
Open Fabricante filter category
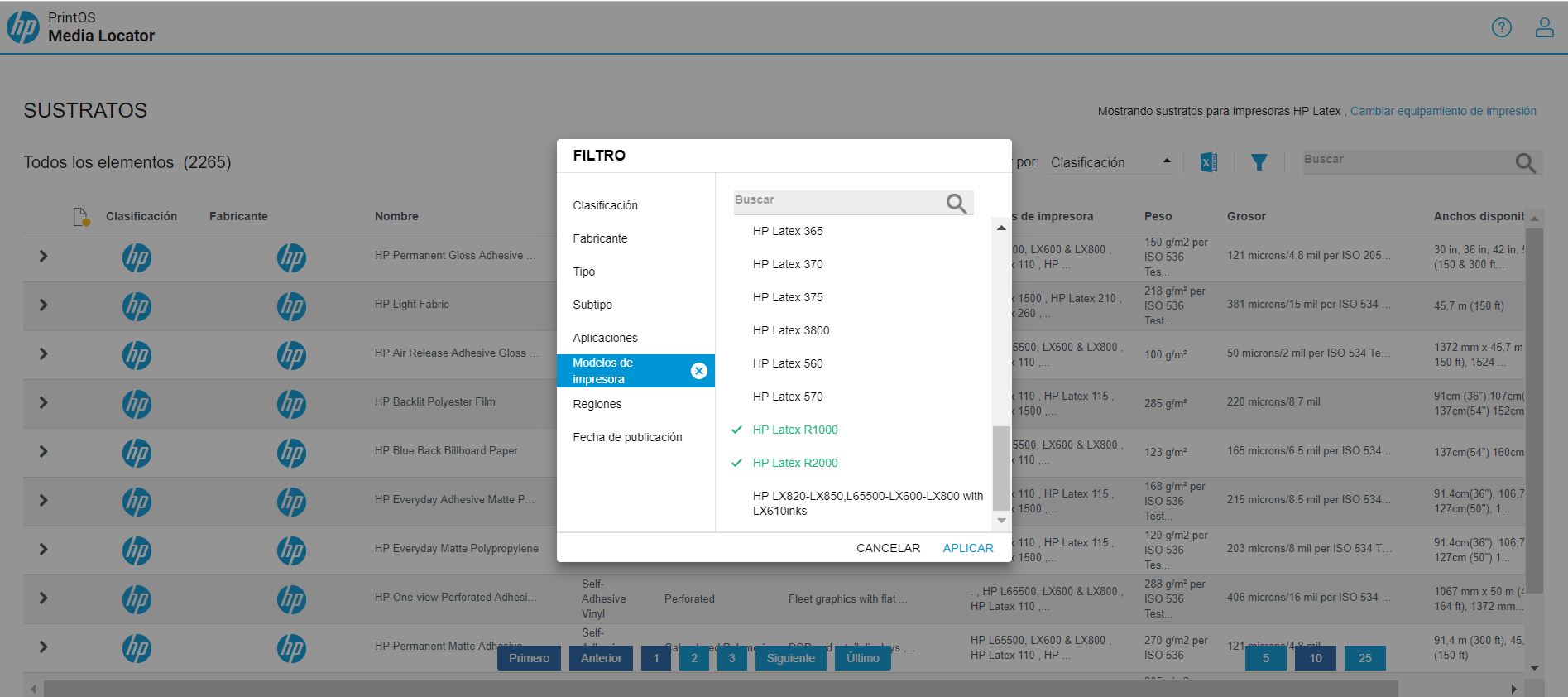[x=635, y=238]
